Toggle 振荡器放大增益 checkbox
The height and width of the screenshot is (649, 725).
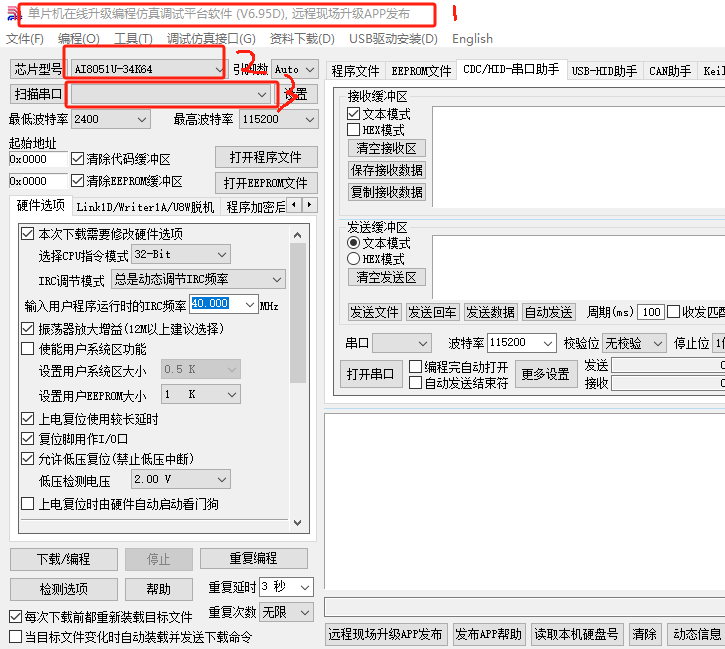[x=27, y=329]
